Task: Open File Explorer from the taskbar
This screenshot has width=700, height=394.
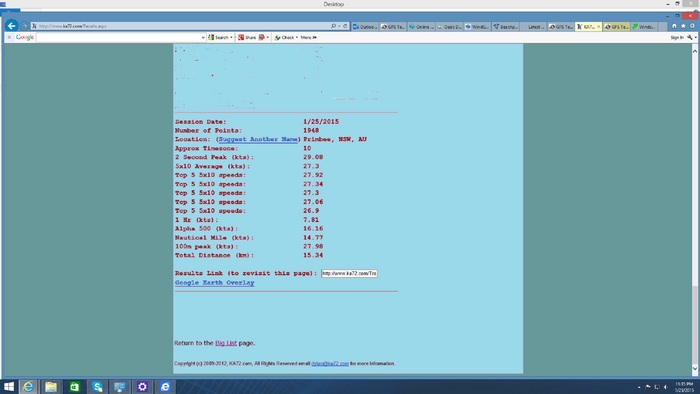Action: click(51, 386)
